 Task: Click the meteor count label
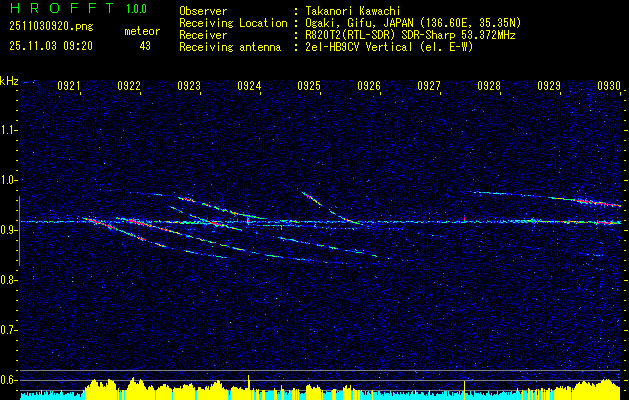pos(142,31)
